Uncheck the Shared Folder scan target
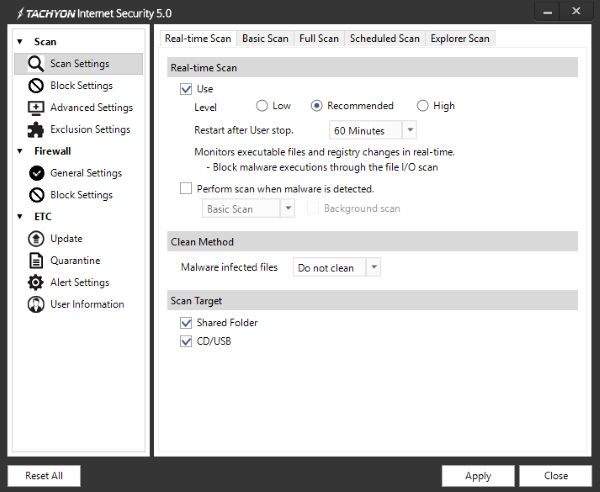This screenshot has width=600, height=492. (x=186, y=323)
